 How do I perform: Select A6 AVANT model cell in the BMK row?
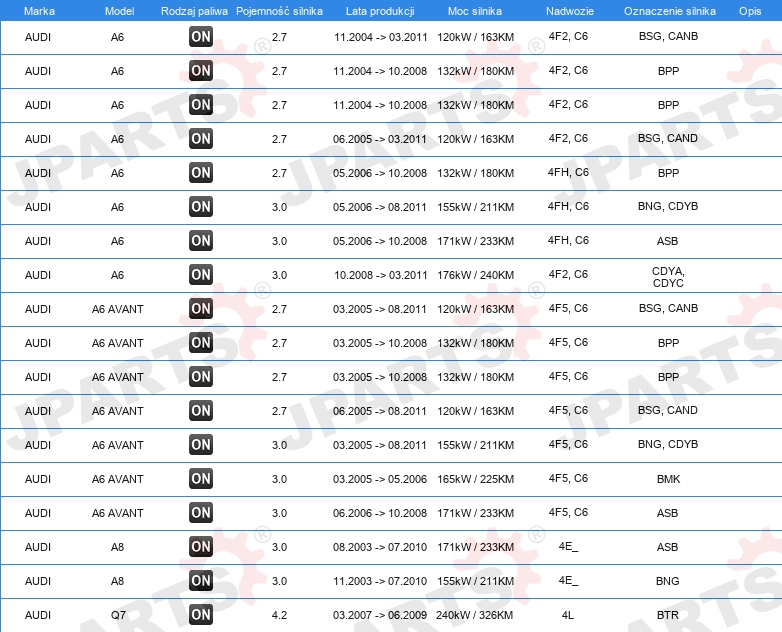point(118,479)
